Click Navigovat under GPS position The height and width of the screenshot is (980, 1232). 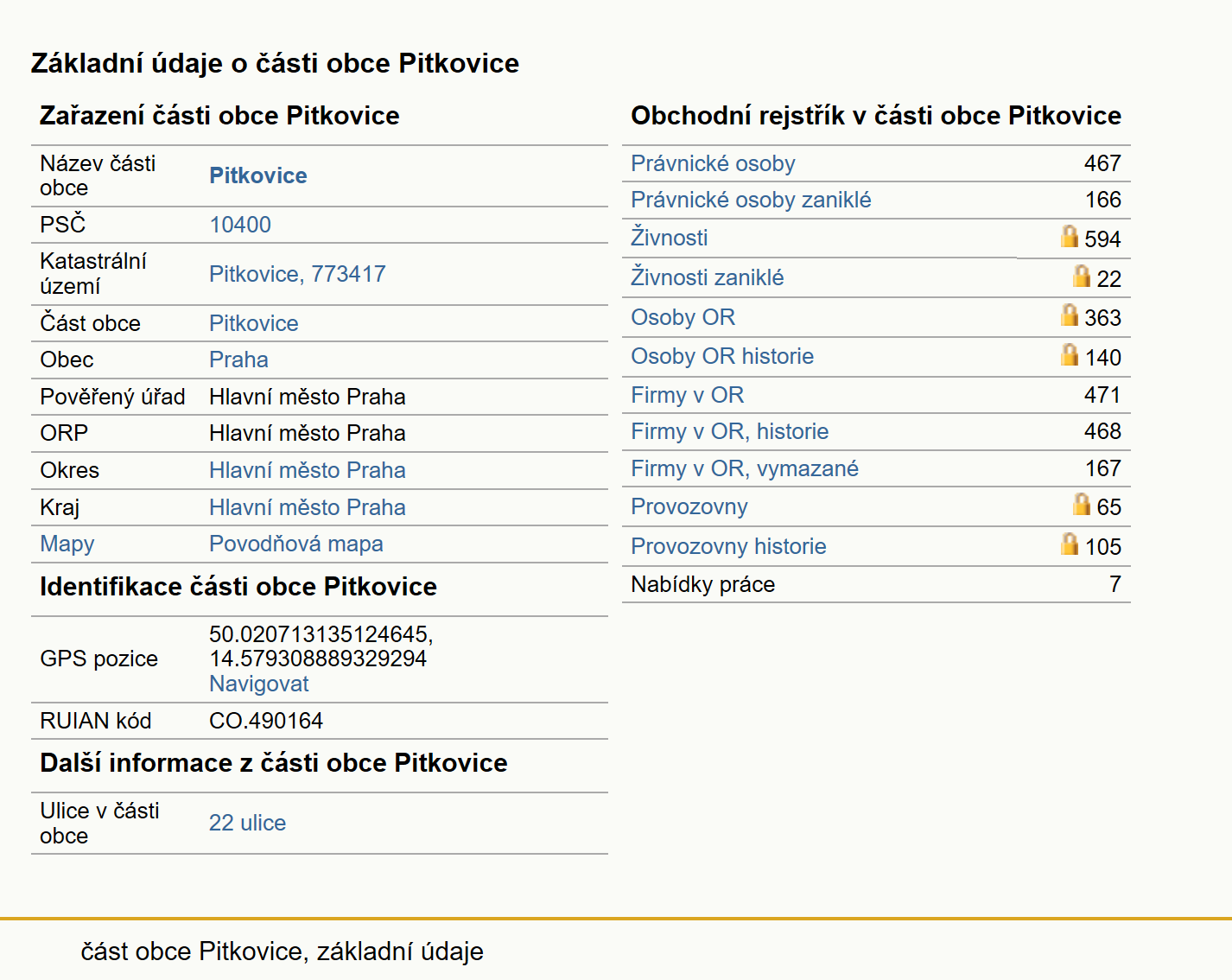point(259,684)
